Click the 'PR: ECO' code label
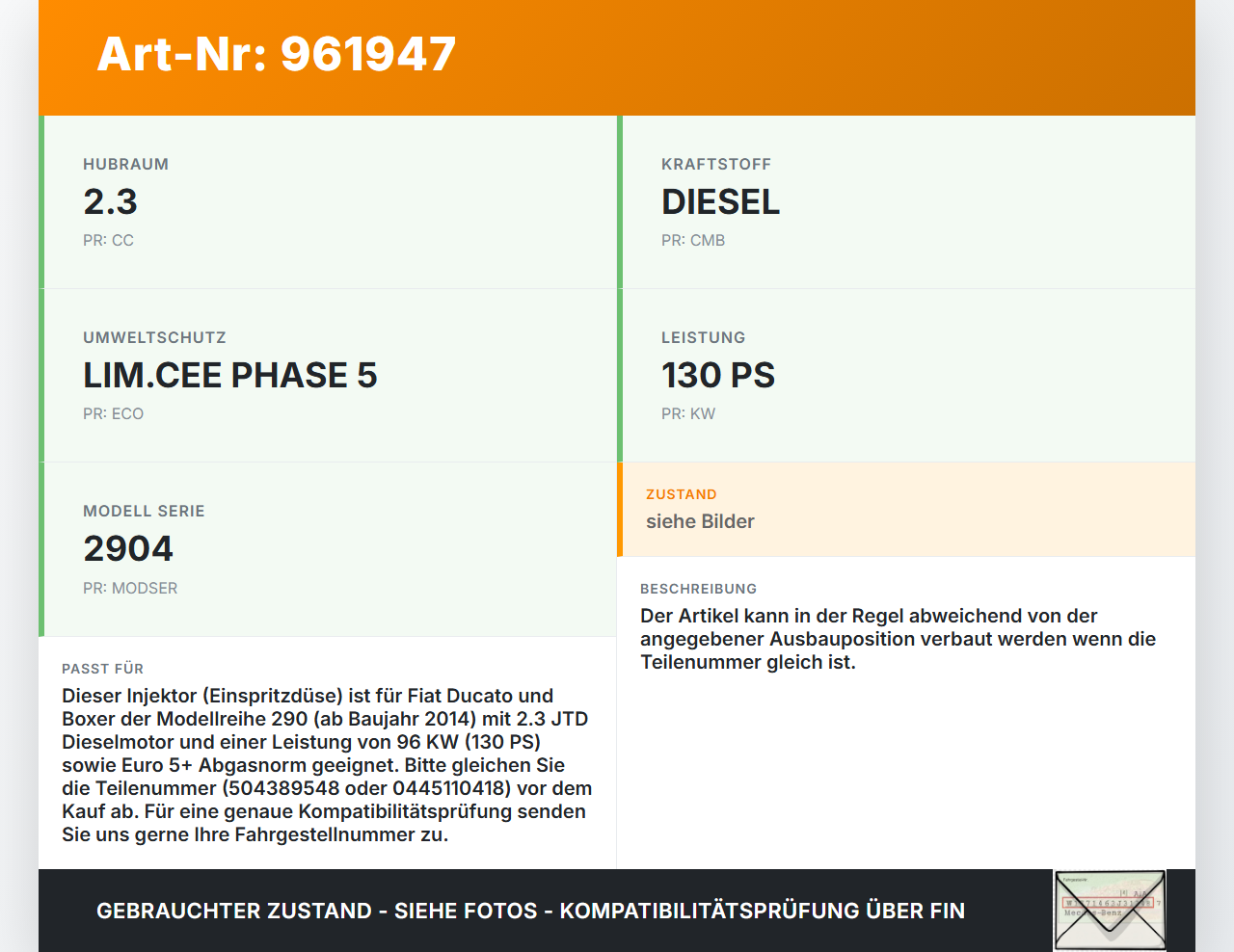The width and height of the screenshot is (1234, 952). [113, 414]
